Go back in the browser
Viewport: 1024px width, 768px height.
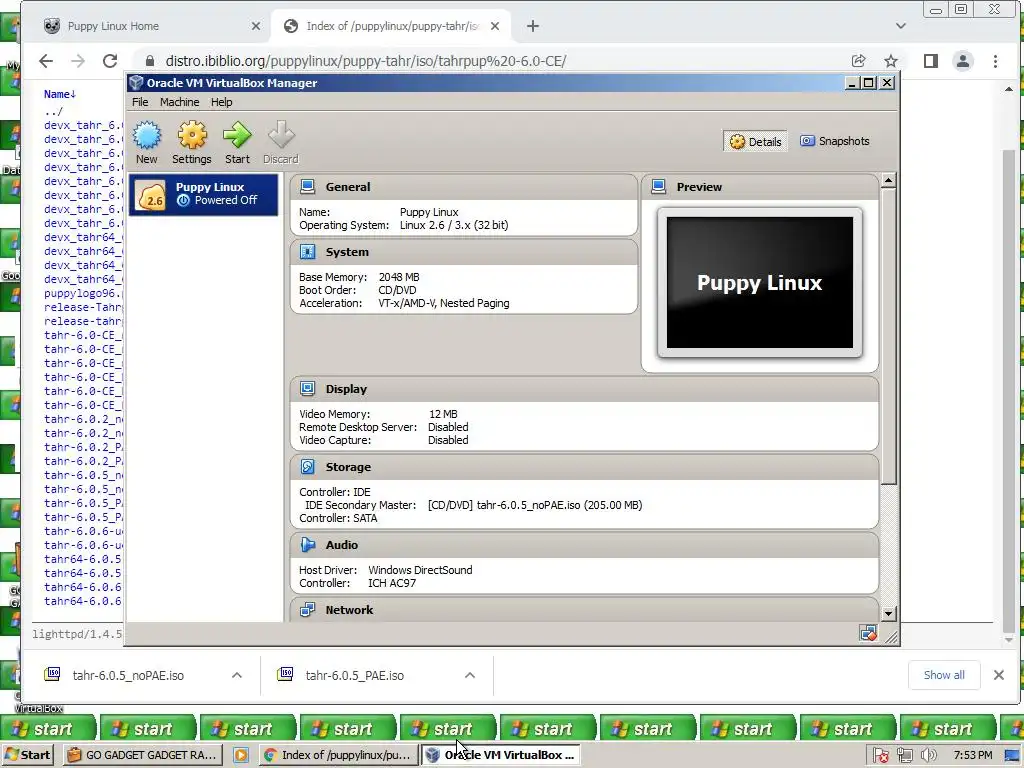(46, 61)
